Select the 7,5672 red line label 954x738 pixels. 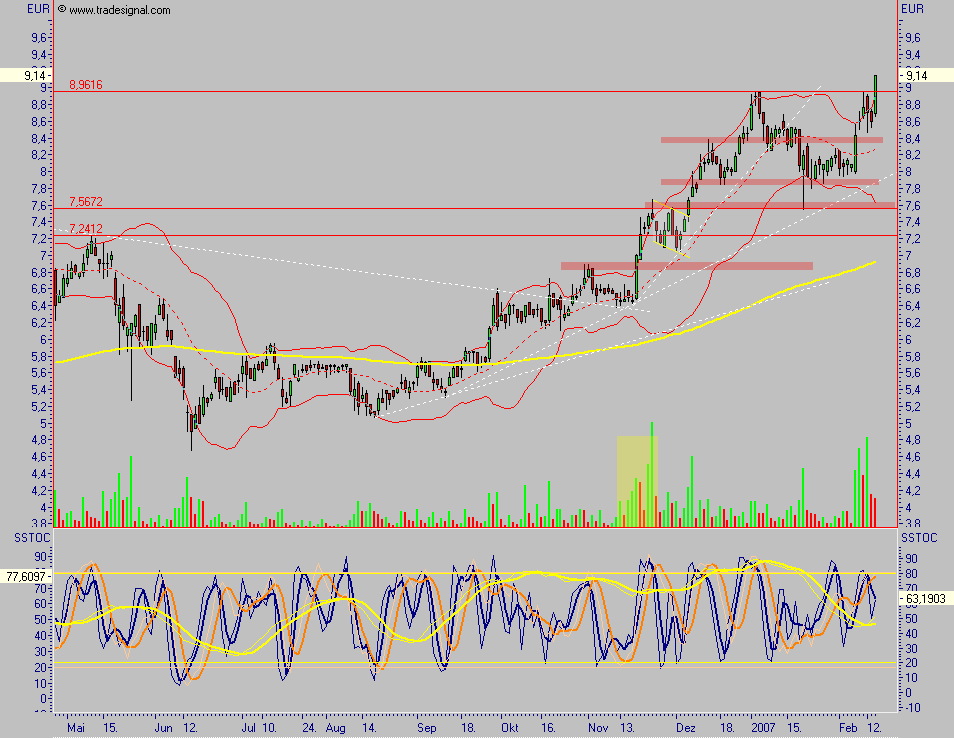point(85,202)
